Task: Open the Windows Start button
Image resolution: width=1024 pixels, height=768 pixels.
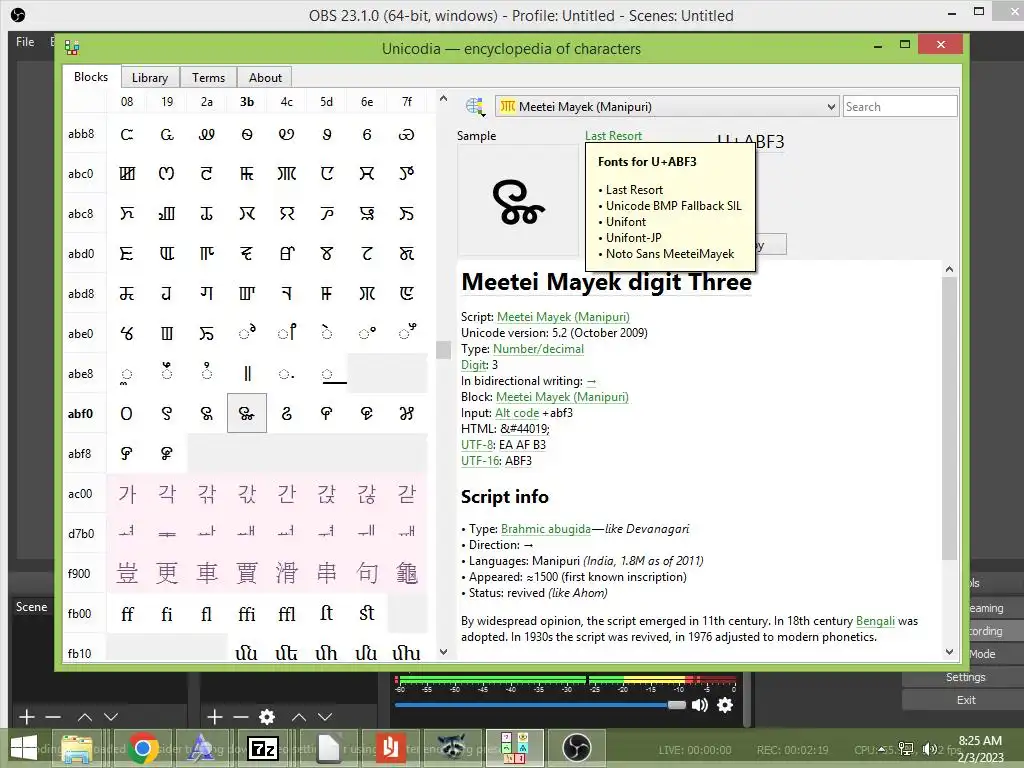Action: coord(24,748)
